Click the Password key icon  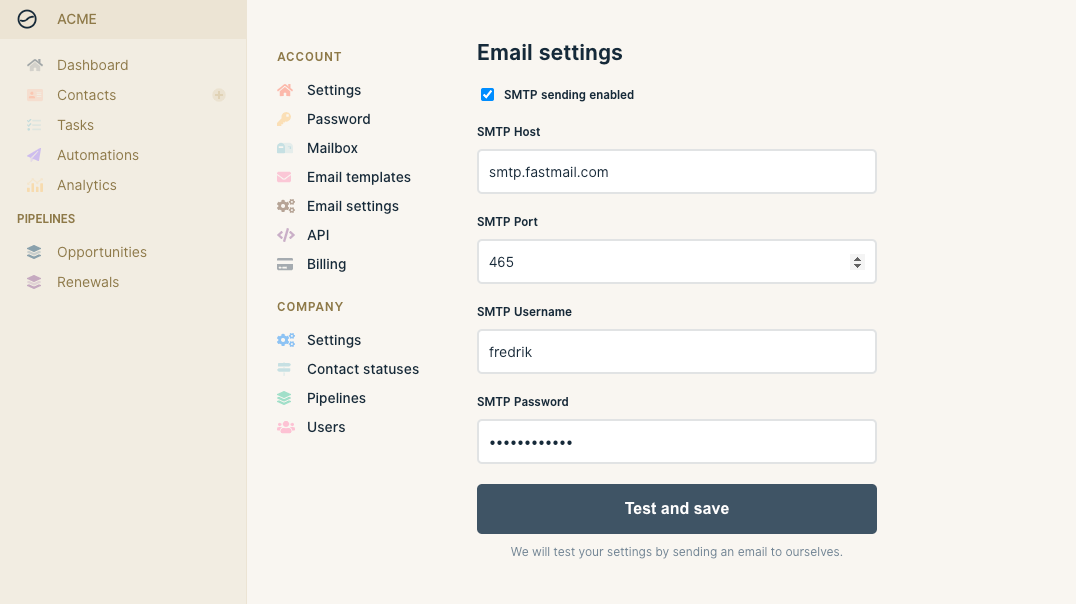(x=284, y=119)
